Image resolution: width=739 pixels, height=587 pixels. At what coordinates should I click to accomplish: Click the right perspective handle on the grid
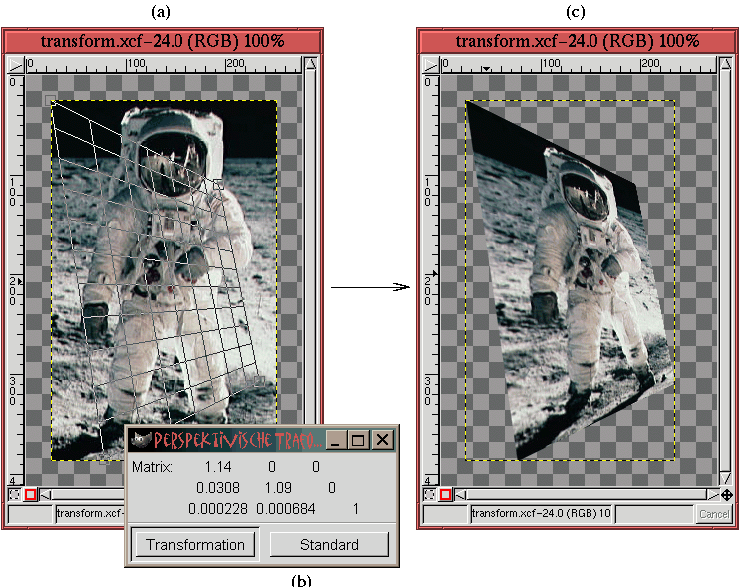[x=218, y=184]
